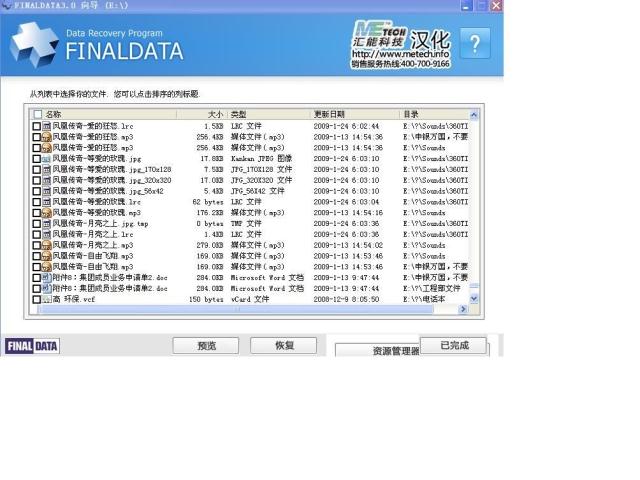The height and width of the screenshot is (480, 640).
Task: Click mp3 icon of 凤凰传奇-月亮之上.mp3
Action: [x=47, y=245]
